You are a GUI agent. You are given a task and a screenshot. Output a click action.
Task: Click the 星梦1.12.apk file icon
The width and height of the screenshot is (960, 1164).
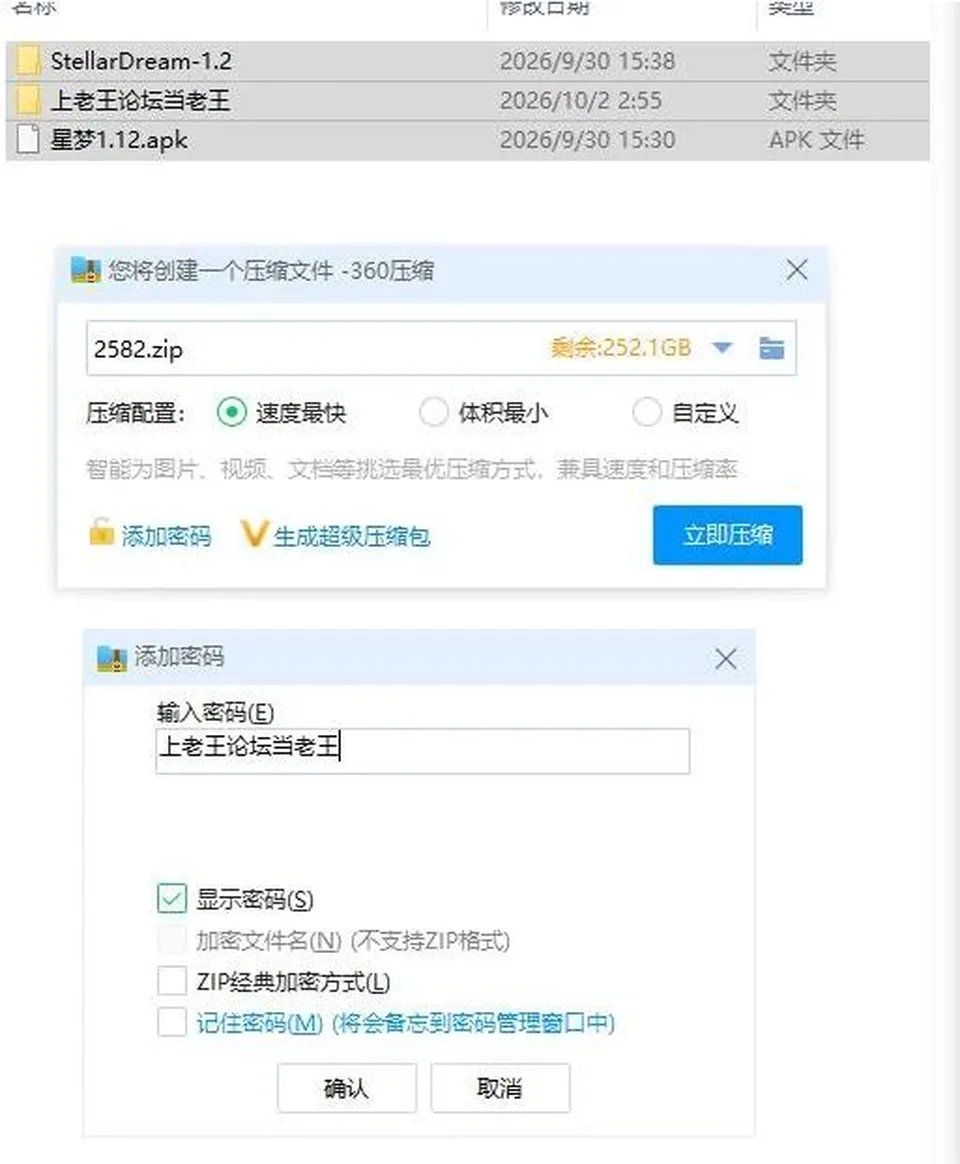pyautogui.click(x=27, y=140)
